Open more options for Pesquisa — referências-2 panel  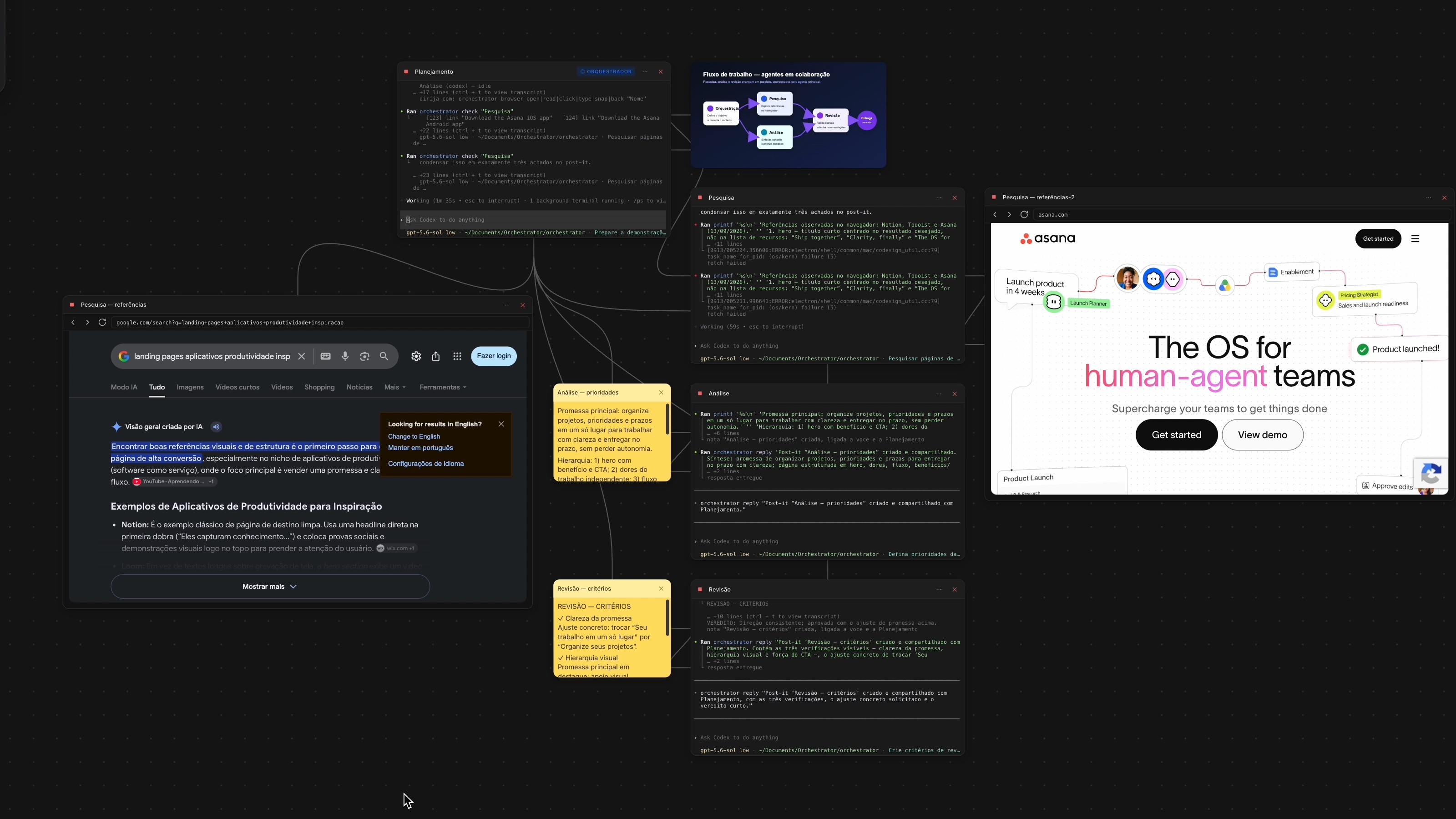pos(1429,198)
